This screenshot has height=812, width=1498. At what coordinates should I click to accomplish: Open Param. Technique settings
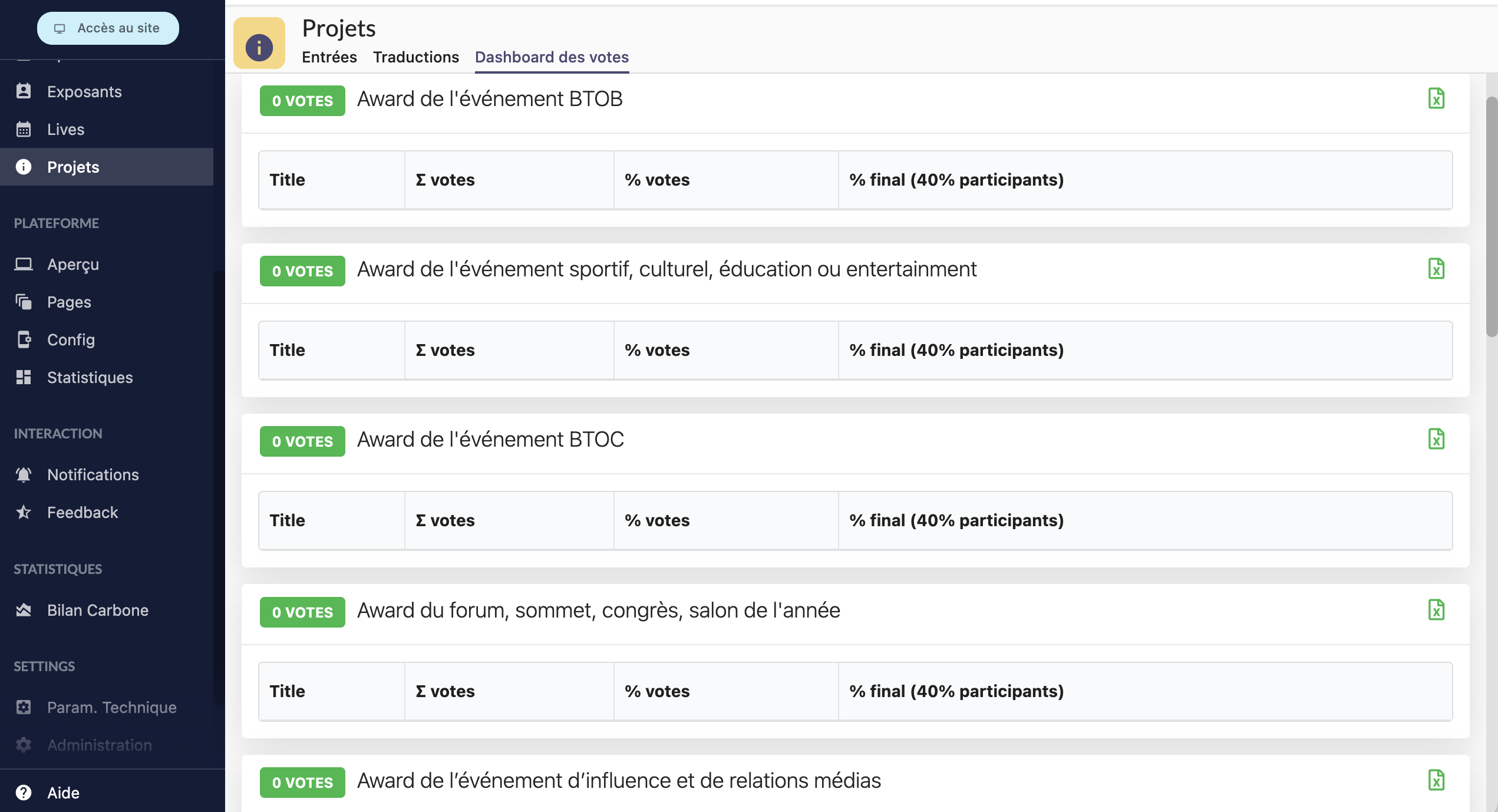[107, 707]
